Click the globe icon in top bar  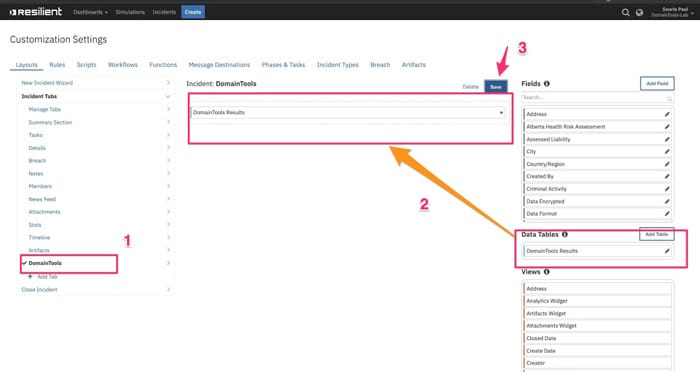point(639,13)
